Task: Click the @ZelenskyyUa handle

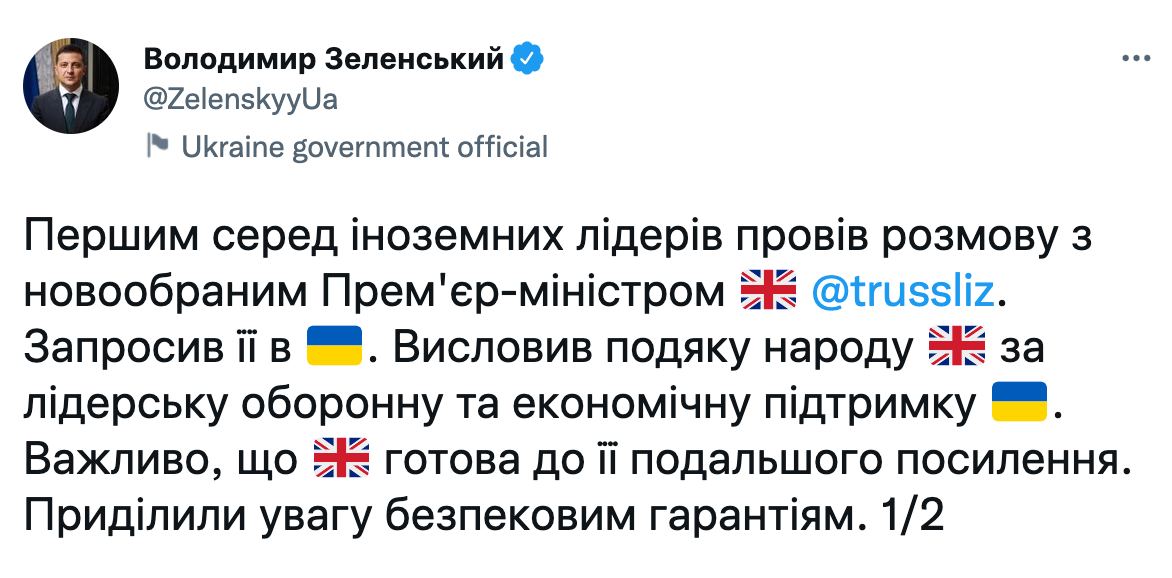Action: point(241,100)
